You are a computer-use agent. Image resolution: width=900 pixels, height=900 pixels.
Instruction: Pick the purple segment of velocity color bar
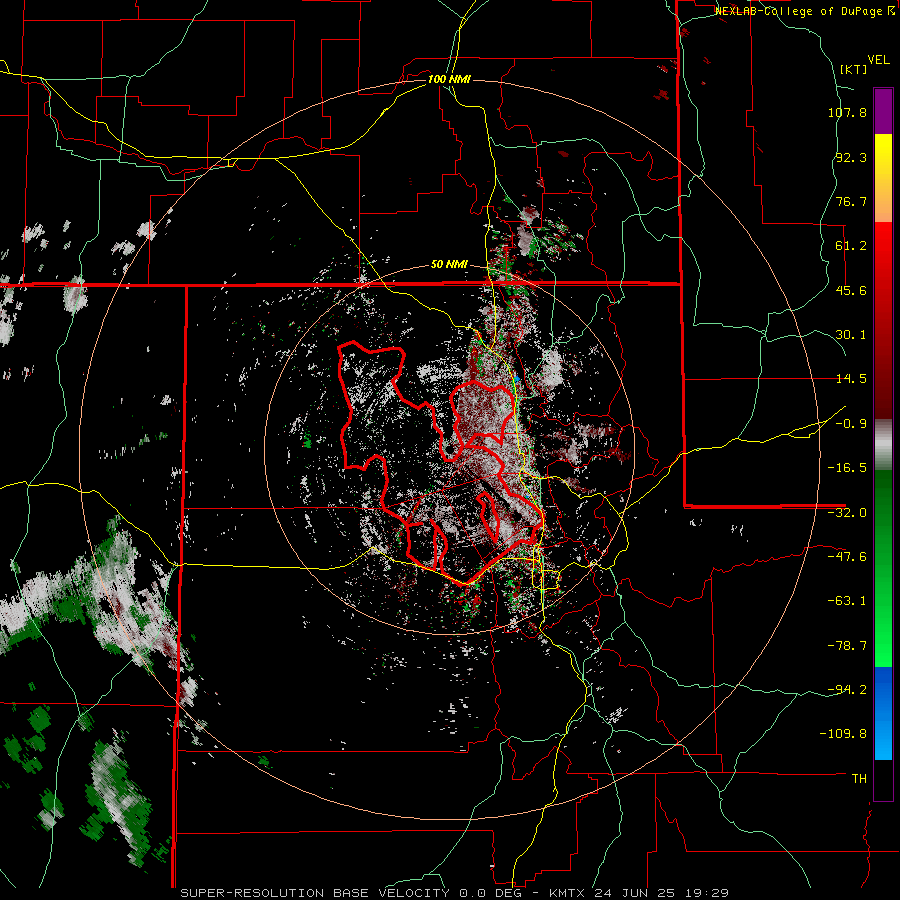[x=883, y=111]
